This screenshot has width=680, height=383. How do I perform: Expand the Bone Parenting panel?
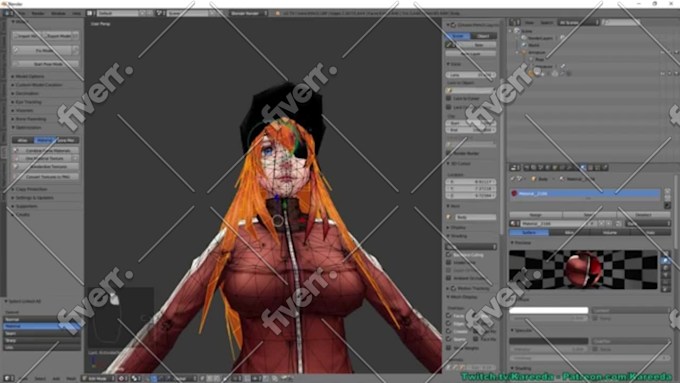click(30, 119)
